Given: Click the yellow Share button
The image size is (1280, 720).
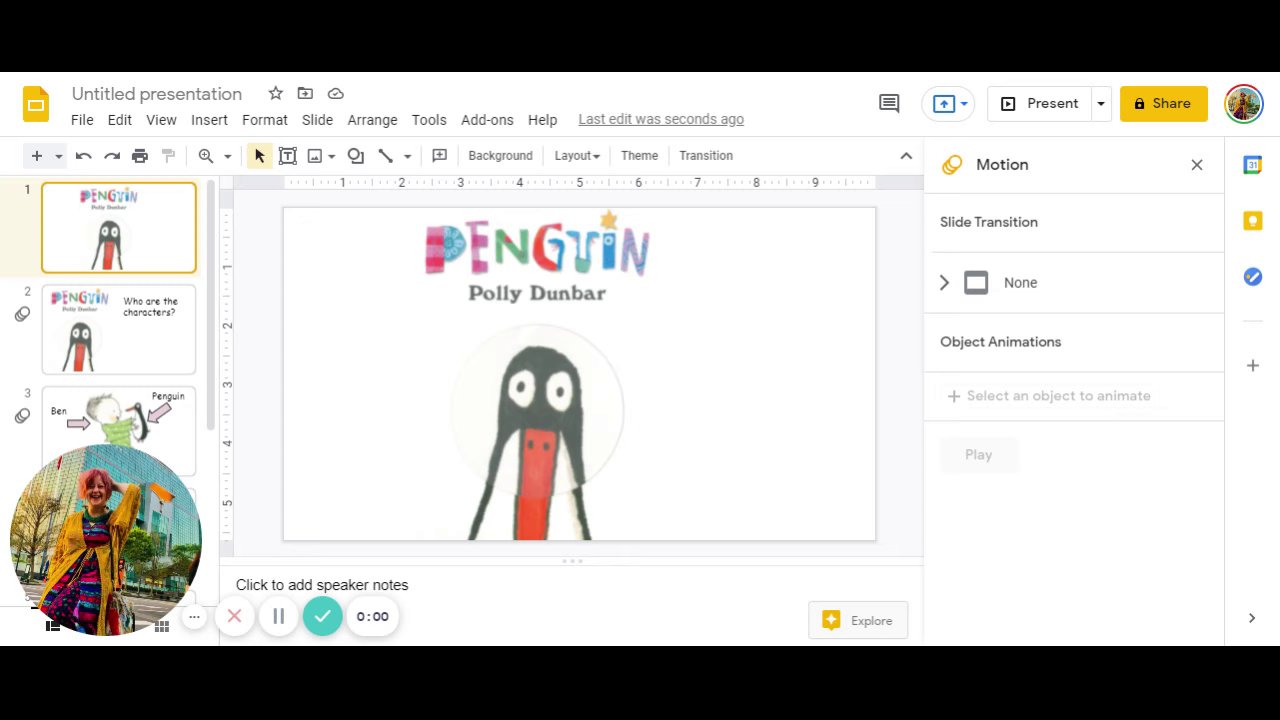Looking at the screenshot, I should pos(1164,104).
